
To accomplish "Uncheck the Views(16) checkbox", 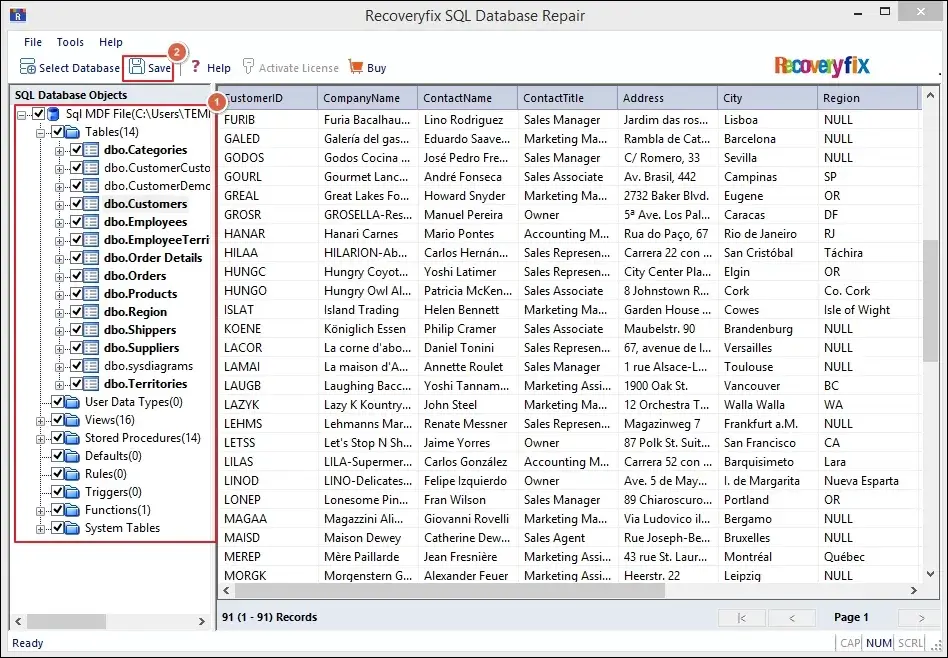I will (58, 420).
